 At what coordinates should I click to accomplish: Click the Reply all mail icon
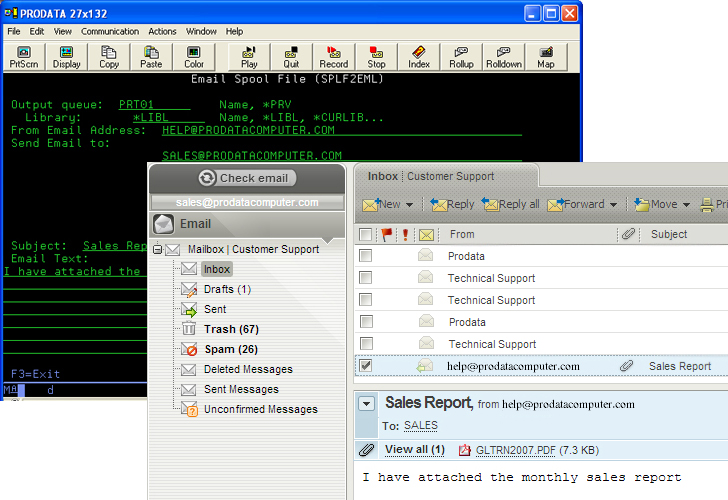[x=490, y=204]
